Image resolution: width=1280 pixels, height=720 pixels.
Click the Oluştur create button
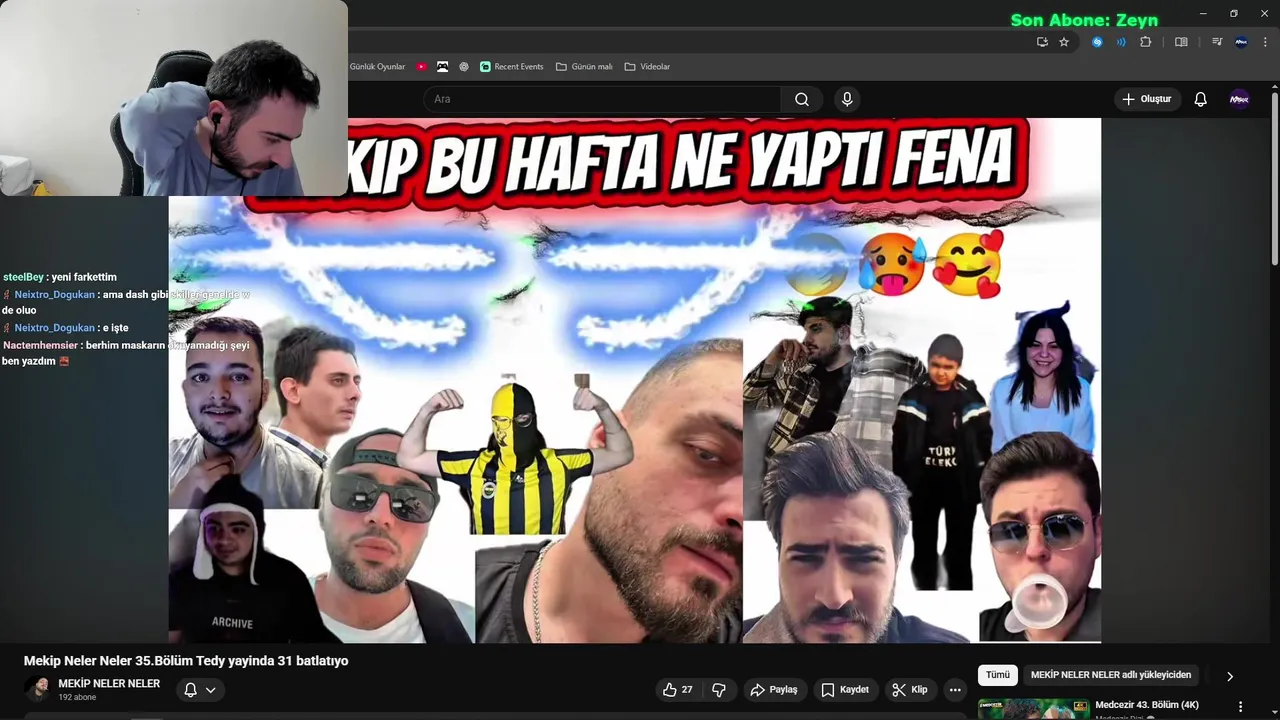pyautogui.click(x=1147, y=99)
